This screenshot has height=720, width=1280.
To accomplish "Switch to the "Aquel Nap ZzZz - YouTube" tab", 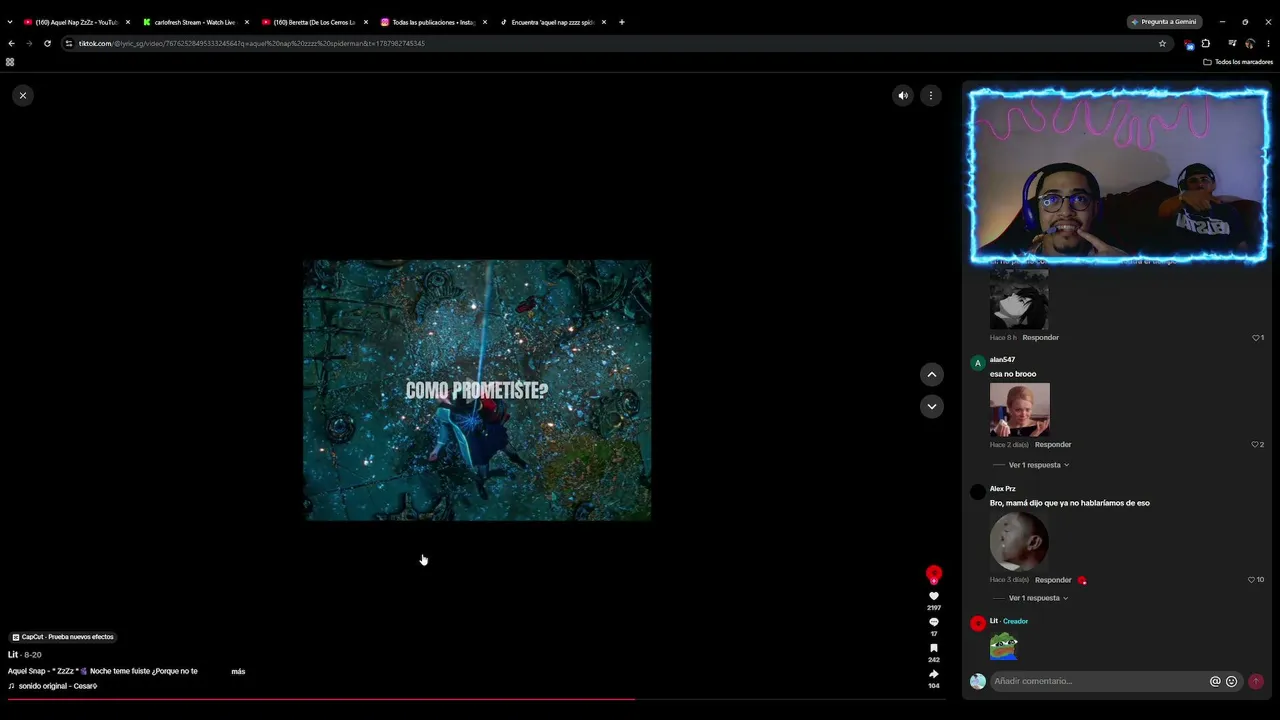I will coord(77,22).
